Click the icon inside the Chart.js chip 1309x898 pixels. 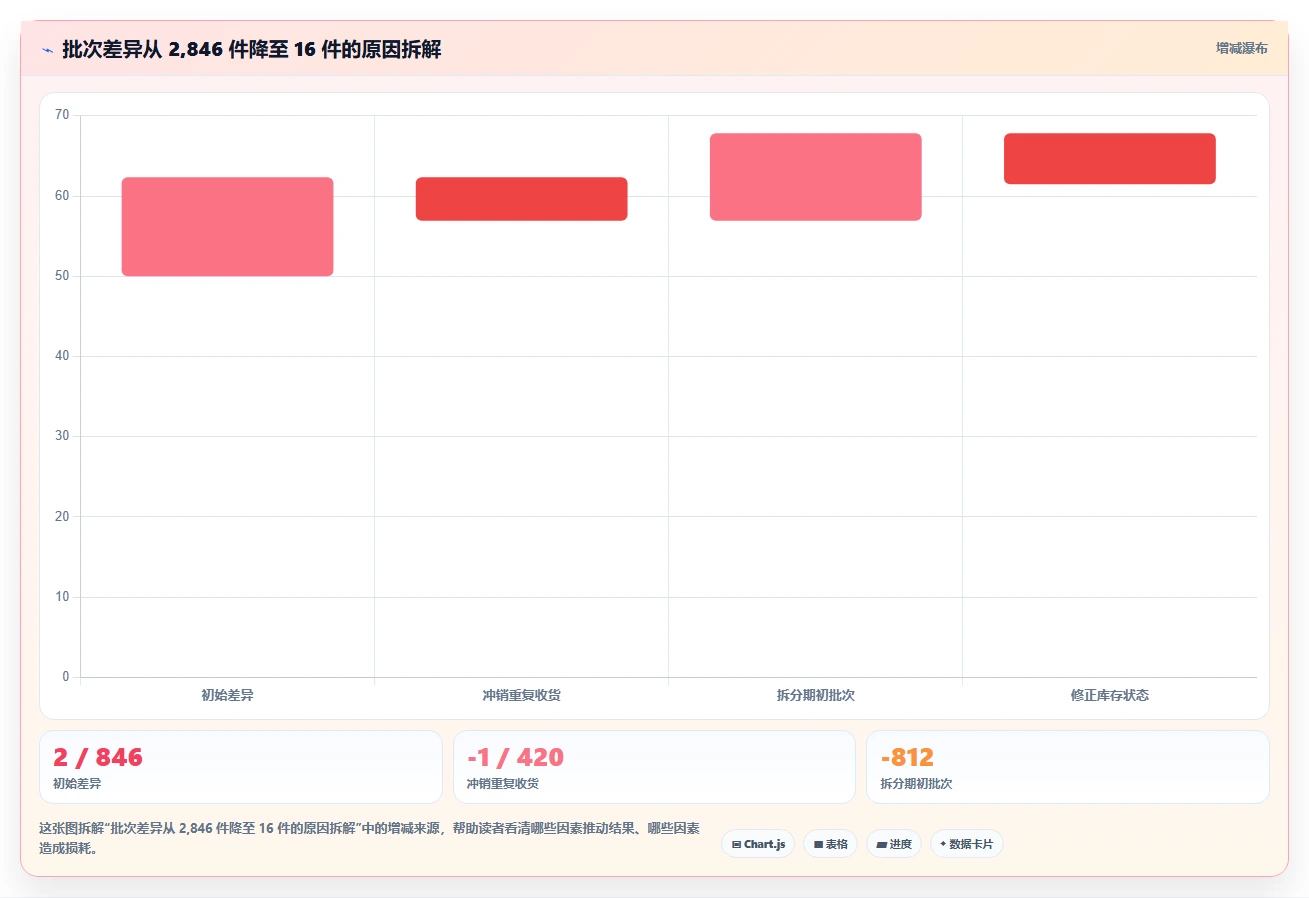(736, 845)
